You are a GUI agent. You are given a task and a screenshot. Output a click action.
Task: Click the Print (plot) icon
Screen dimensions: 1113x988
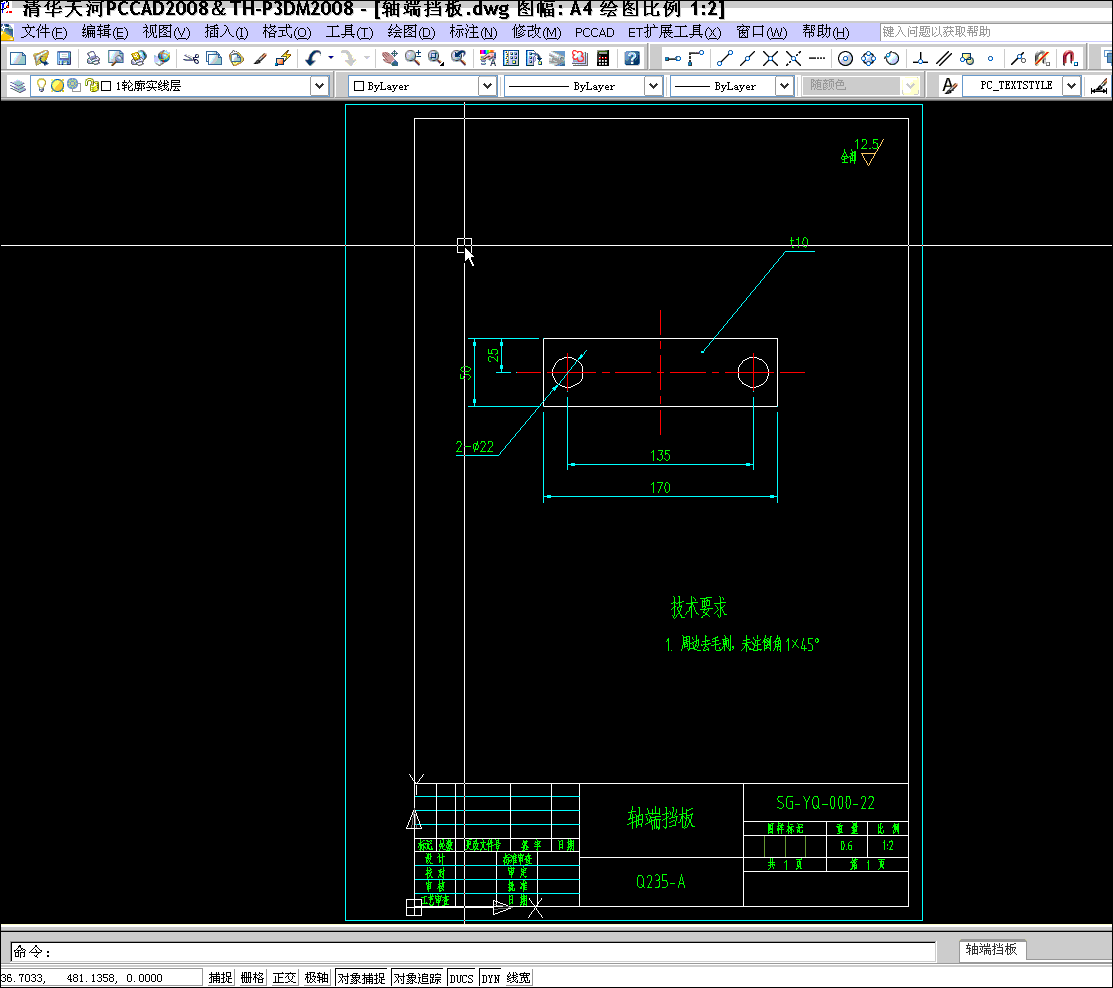click(x=92, y=58)
